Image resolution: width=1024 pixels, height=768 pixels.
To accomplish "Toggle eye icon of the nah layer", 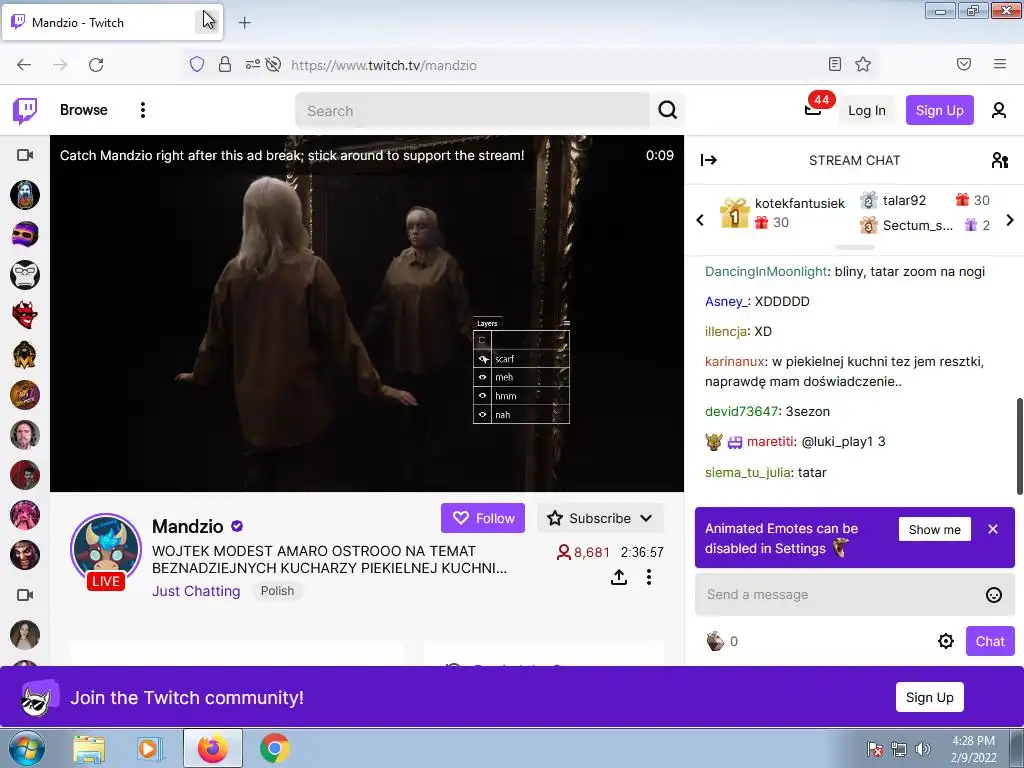I will point(483,414).
